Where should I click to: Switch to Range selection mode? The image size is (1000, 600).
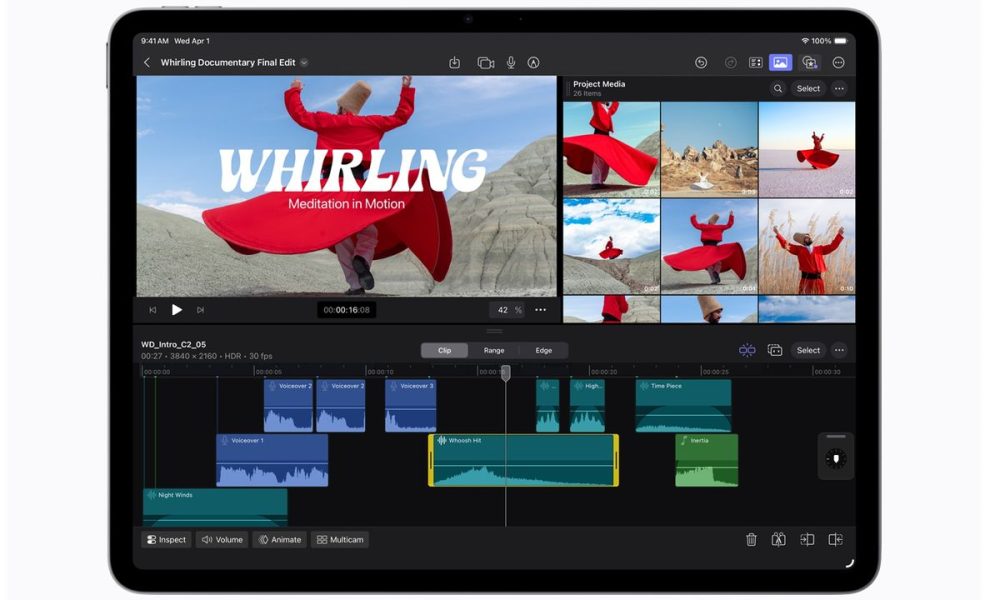(x=494, y=350)
